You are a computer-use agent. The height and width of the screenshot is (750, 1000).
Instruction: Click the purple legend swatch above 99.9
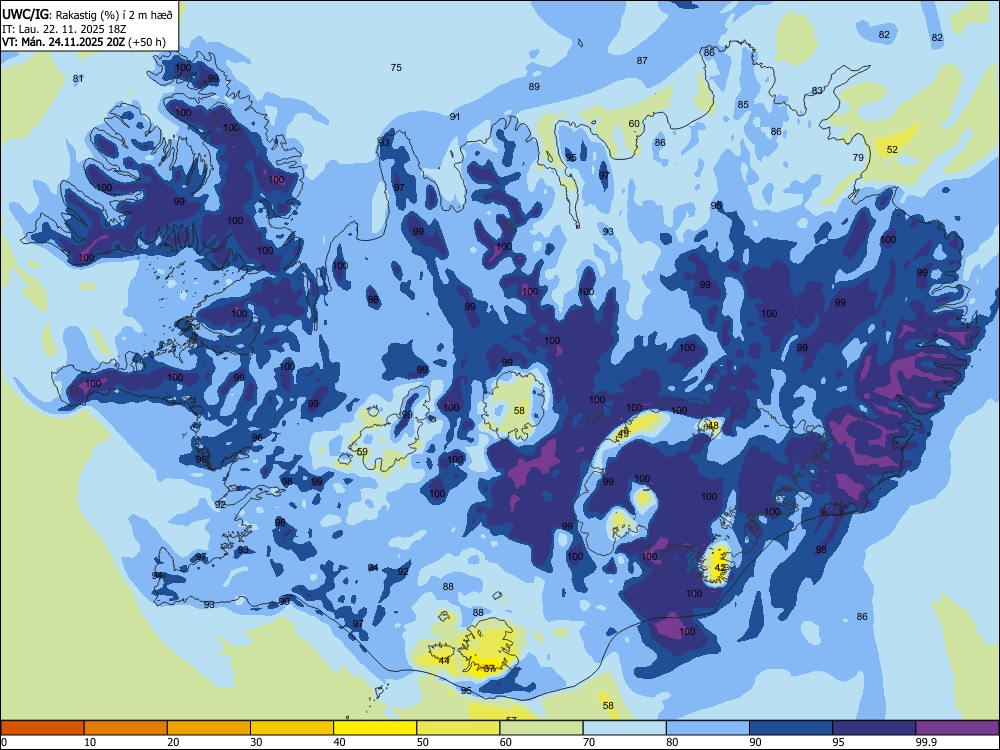tap(957, 728)
